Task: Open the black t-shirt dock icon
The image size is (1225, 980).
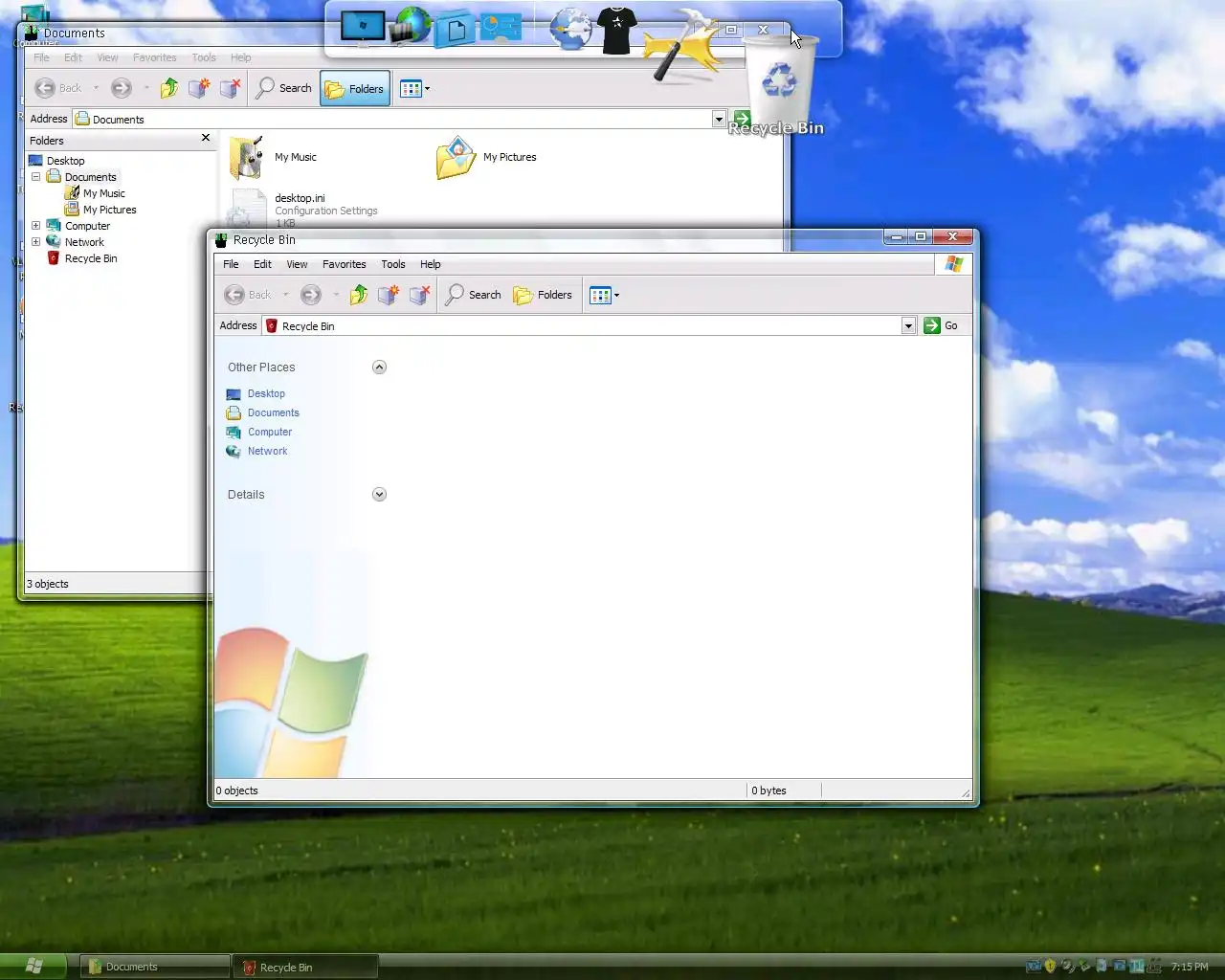Action: coord(616,29)
